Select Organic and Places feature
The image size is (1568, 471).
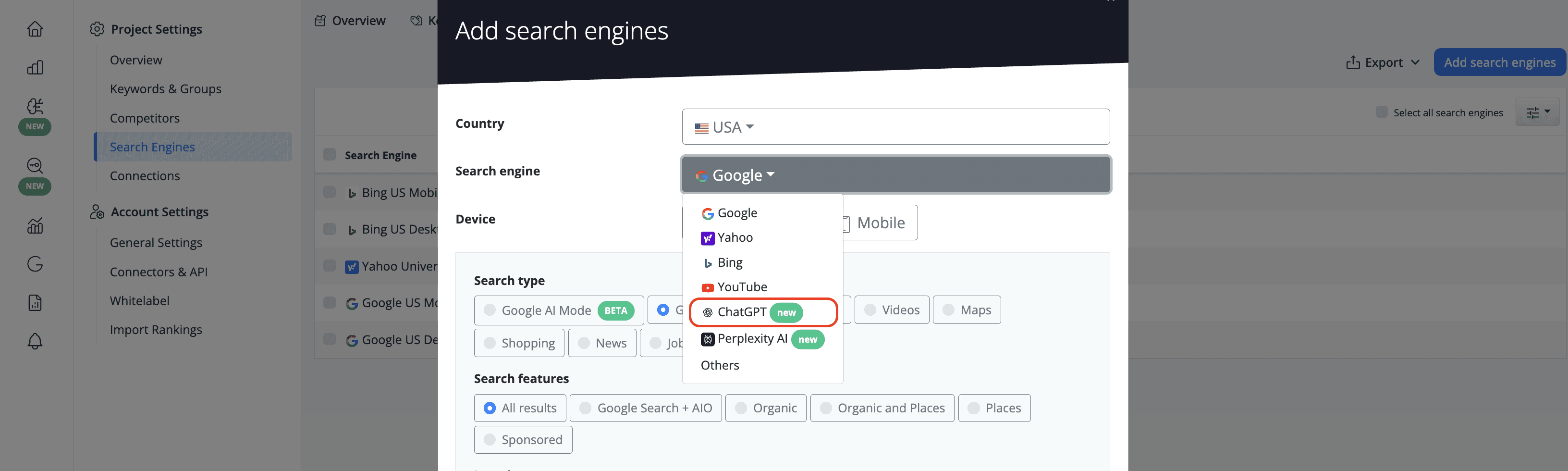(882, 408)
